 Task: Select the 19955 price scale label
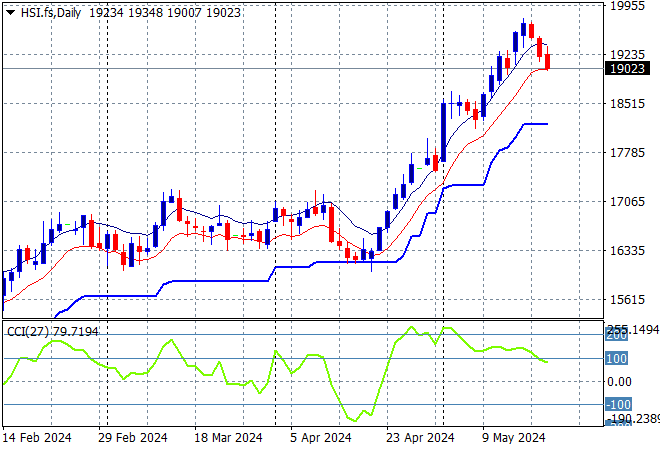pos(628,6)
